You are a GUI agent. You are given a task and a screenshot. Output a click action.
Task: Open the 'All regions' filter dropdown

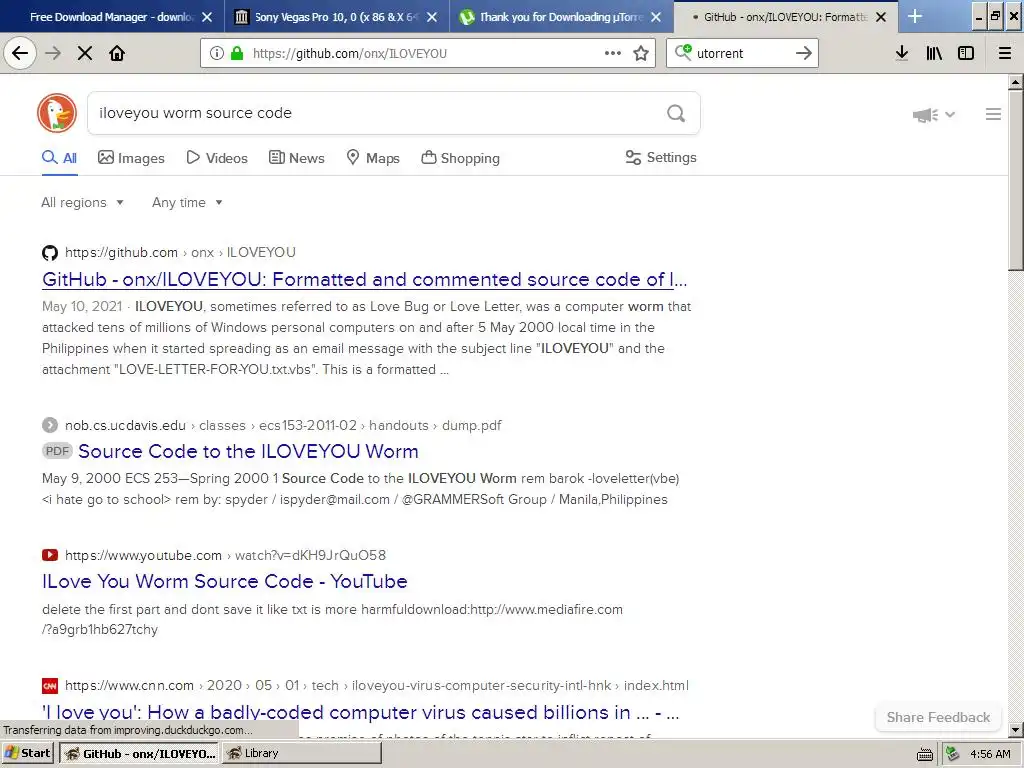click(82, 202)
